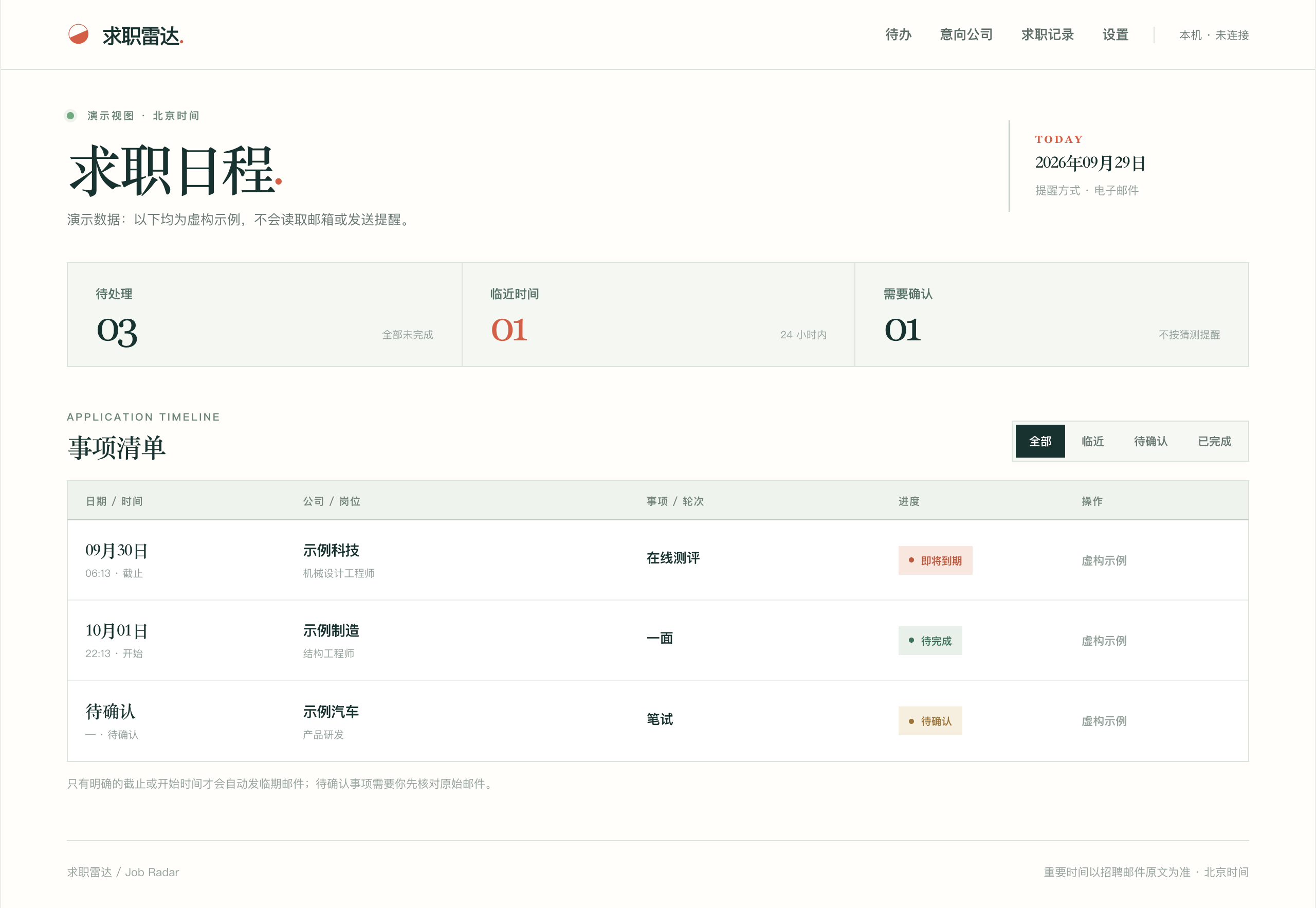Screen dimensions: 1316x908
Task: Click the 示例汽车 company name
Action: pyautogui.click(x=331, y=712)
